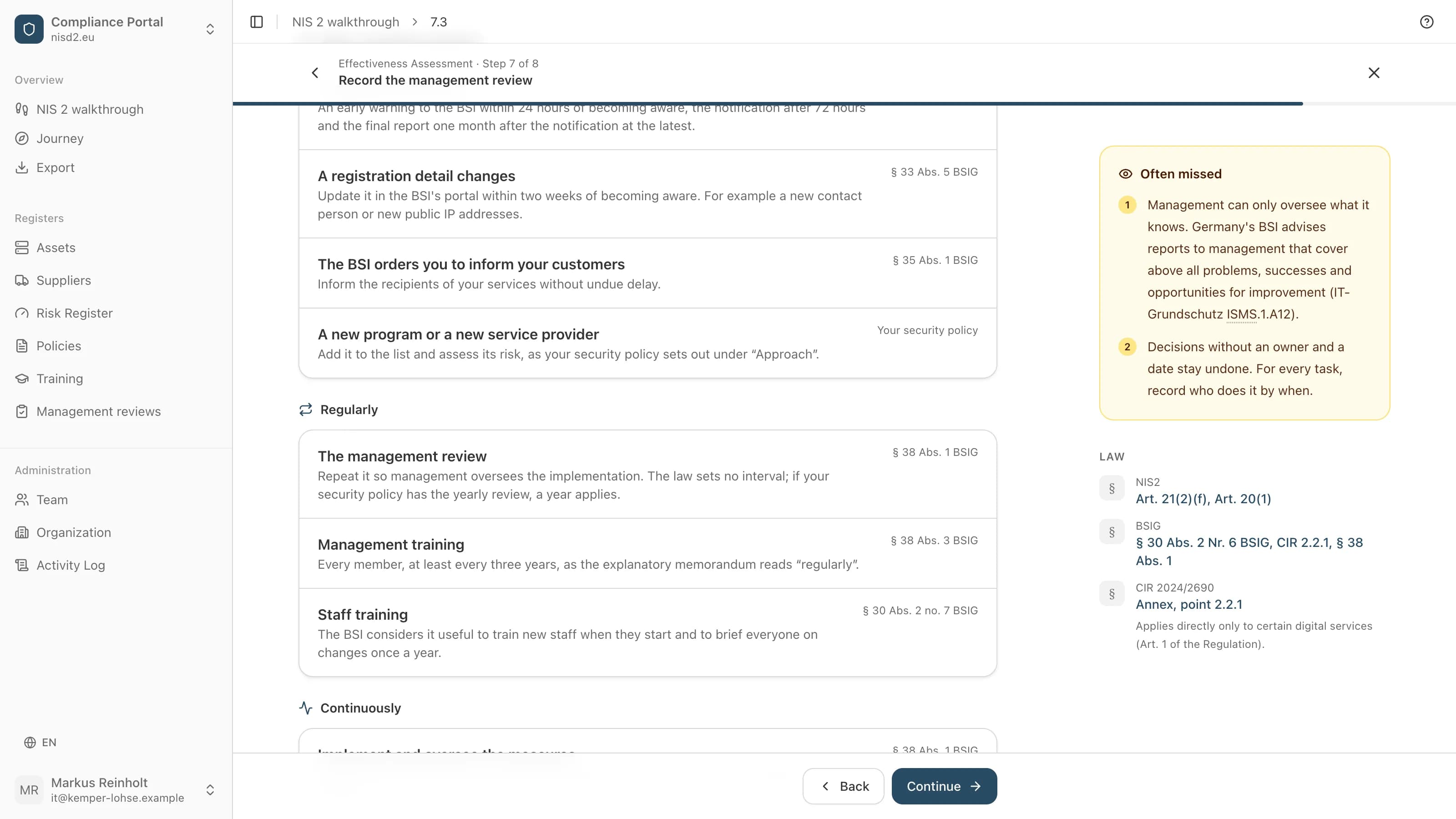Open the help question mark icon
Viewport: 1456px width, 819px height.
click(1426, 21)
